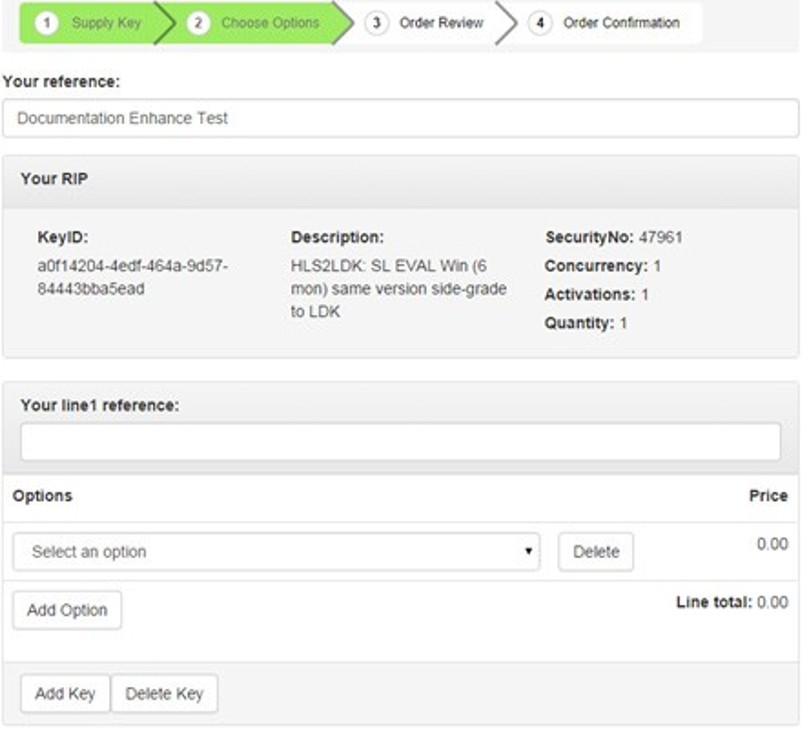Click the step 1 number circle
Viewport: 802px width, 730px height.
coord(47,23)
